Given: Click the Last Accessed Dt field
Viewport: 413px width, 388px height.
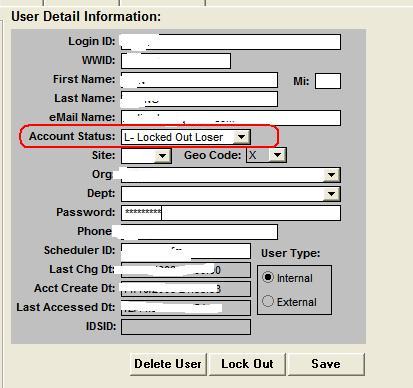Looking at the screenshot, I should [x=186, y=308].
